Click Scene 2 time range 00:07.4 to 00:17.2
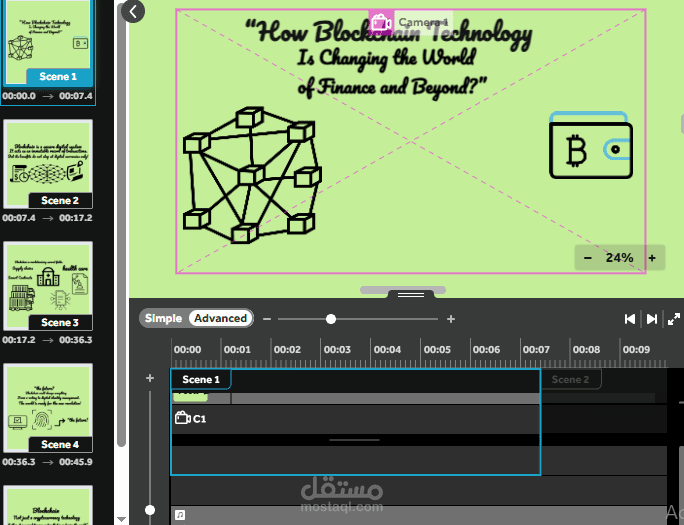 click(x=47, y=218)
